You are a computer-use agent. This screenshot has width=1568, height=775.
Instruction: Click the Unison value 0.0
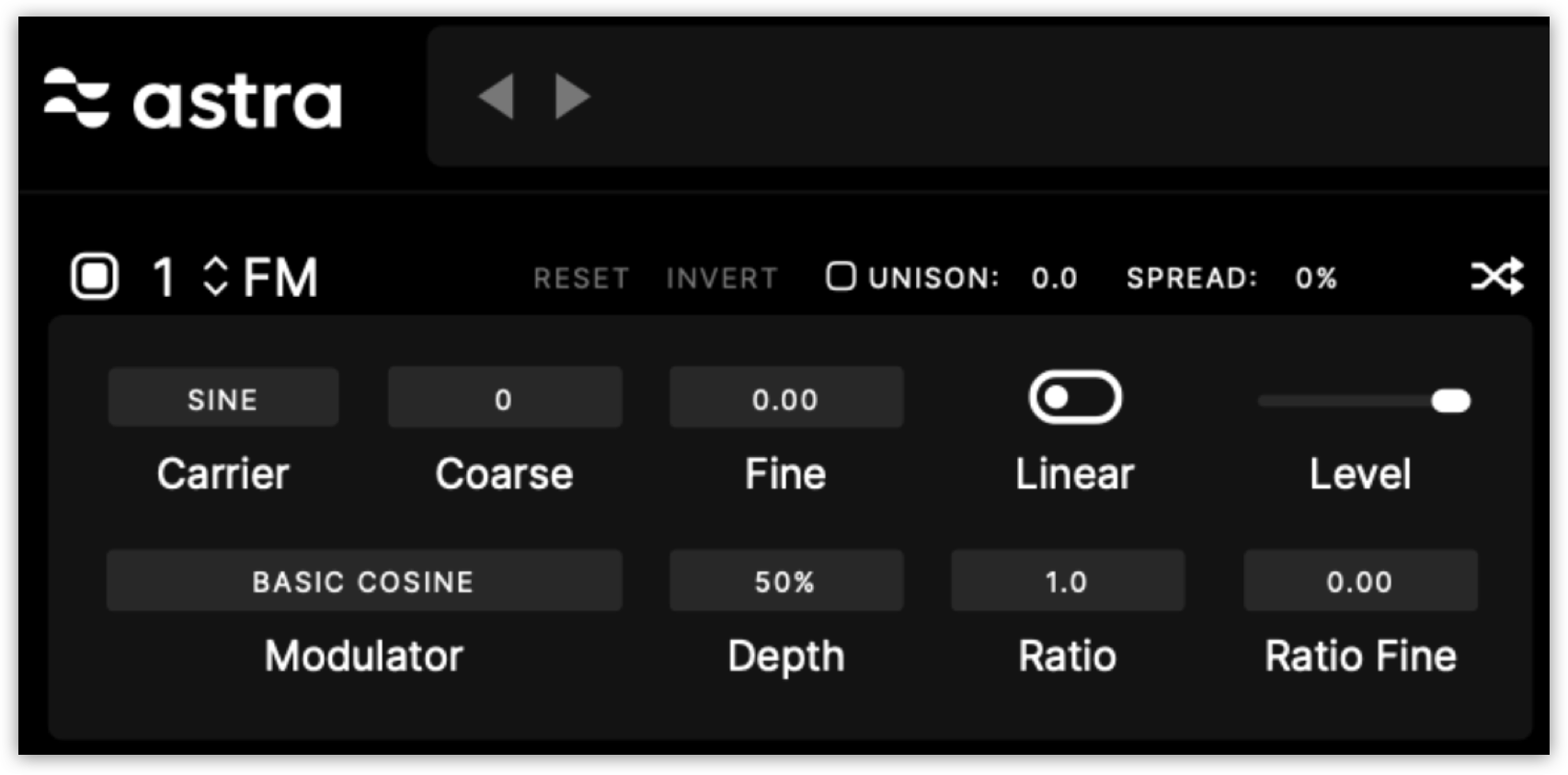1055,278
